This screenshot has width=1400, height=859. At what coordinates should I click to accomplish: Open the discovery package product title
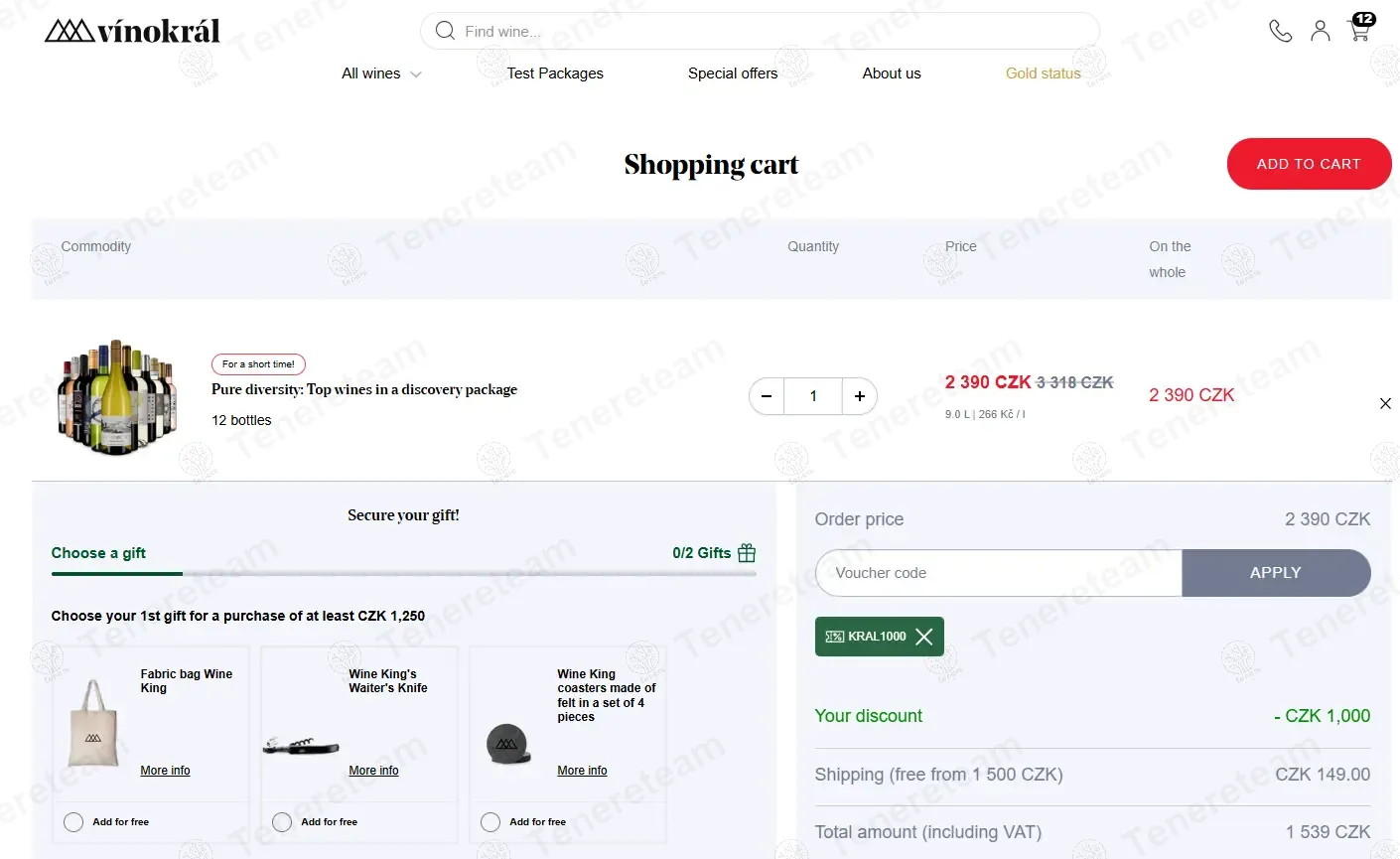click(364, 389)
